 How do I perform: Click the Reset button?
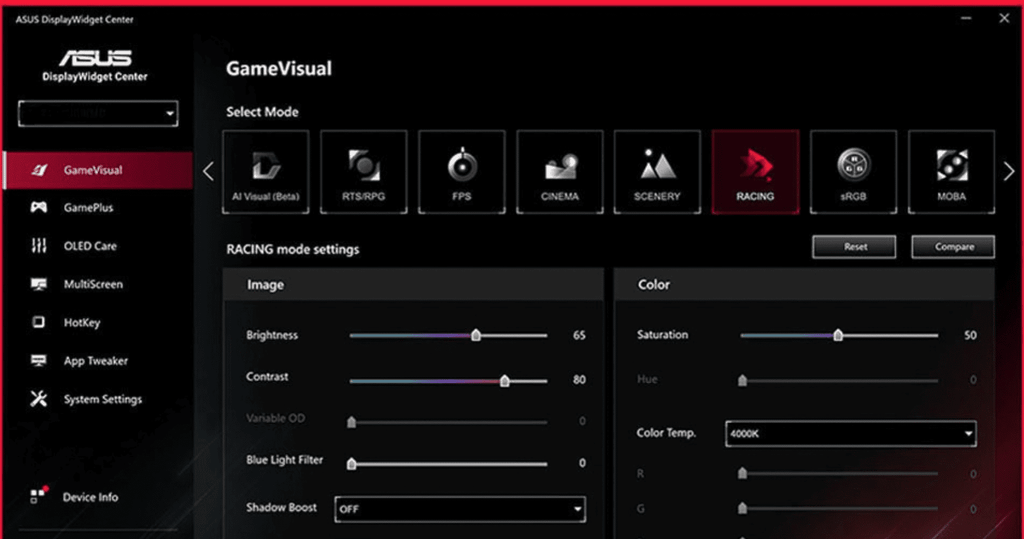[x=854, y=247]
